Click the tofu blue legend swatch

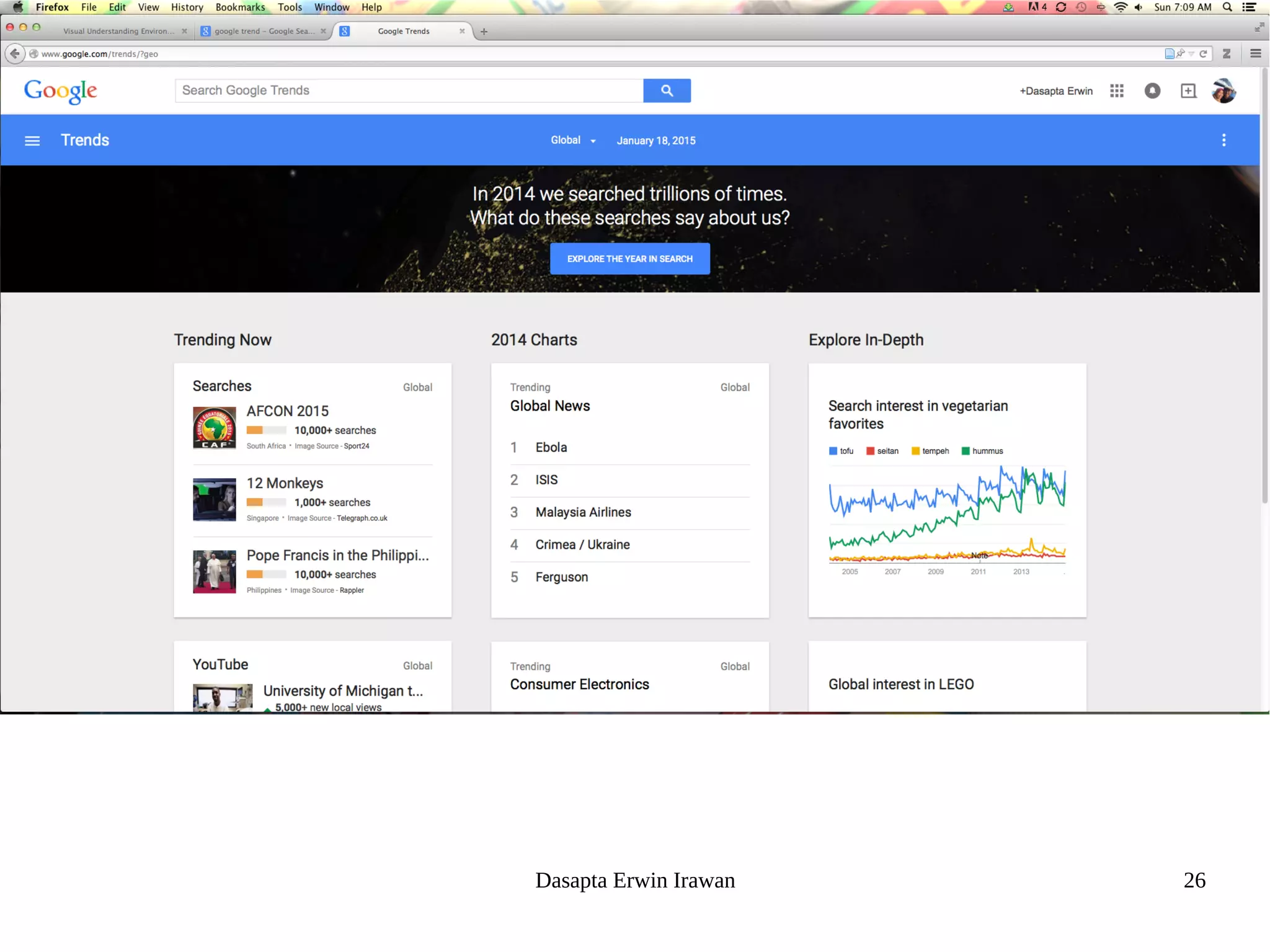click(833, 451)
